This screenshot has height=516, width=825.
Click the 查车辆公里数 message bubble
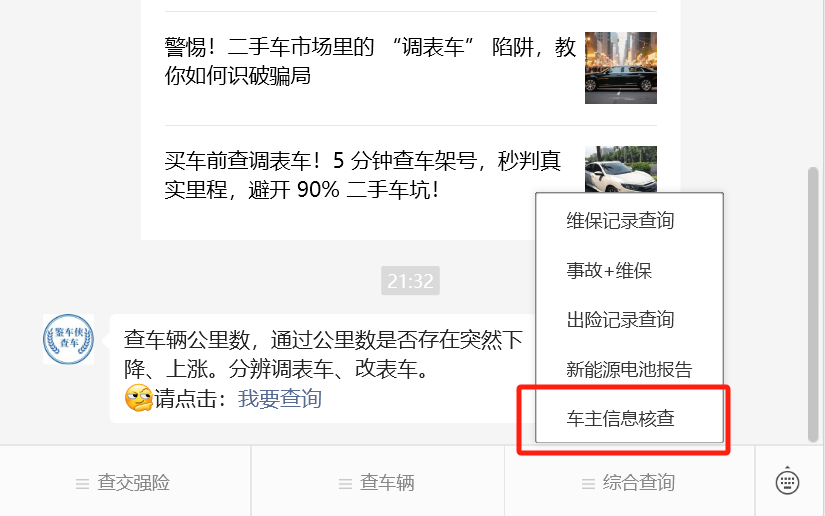pyautogui.click(x=322, y=369)
